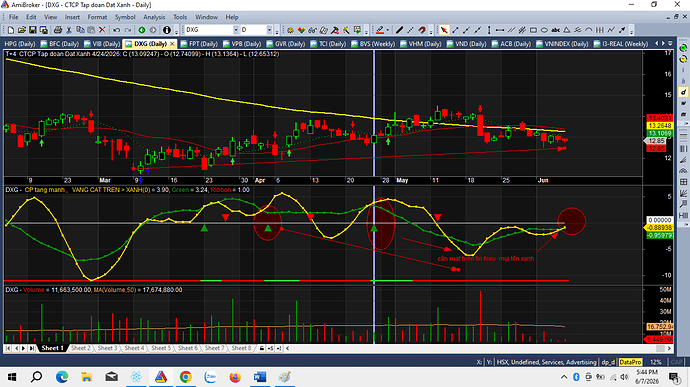Screen dimensions: 690x387
Task: Click the green Previous symbol arrow
Action: (142, 30)
